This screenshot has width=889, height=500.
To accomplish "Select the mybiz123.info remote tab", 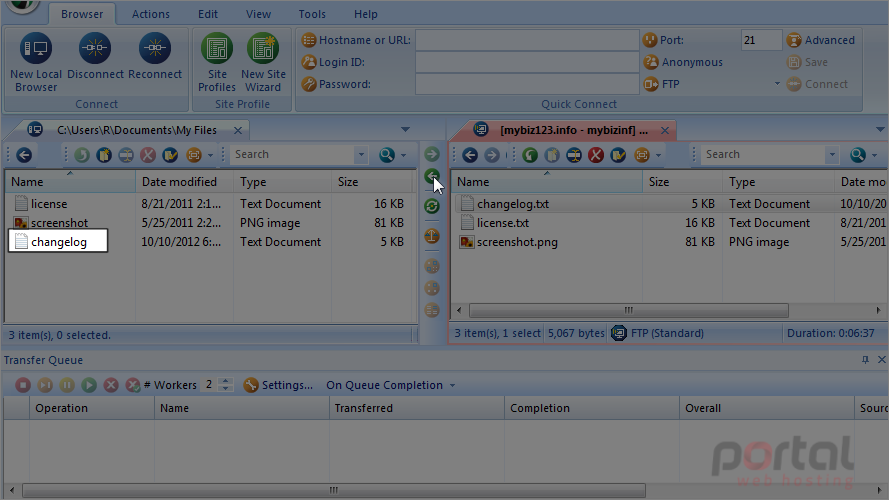I will (574, 130).
